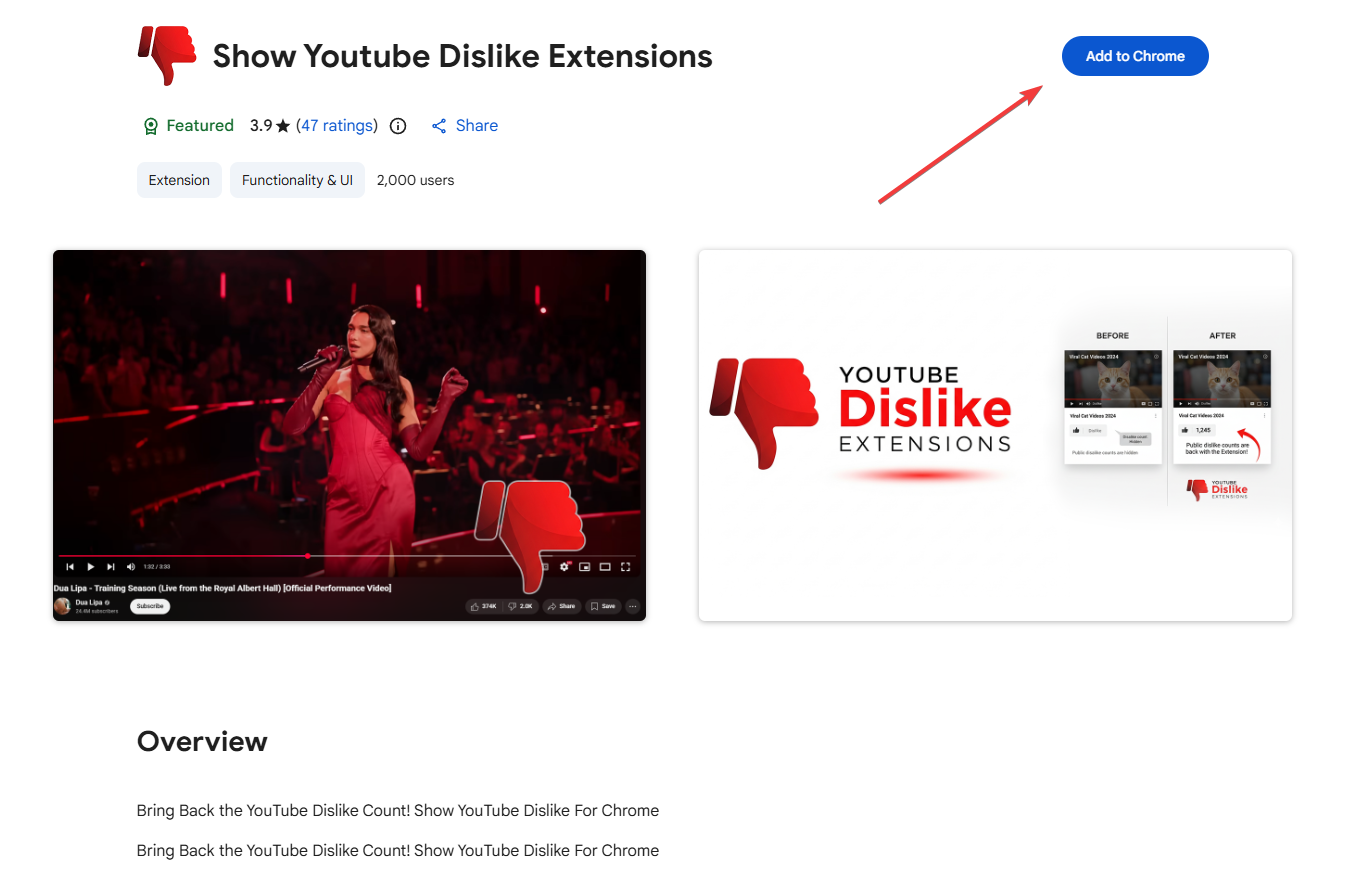Select the previous video control

click(70, 566)
